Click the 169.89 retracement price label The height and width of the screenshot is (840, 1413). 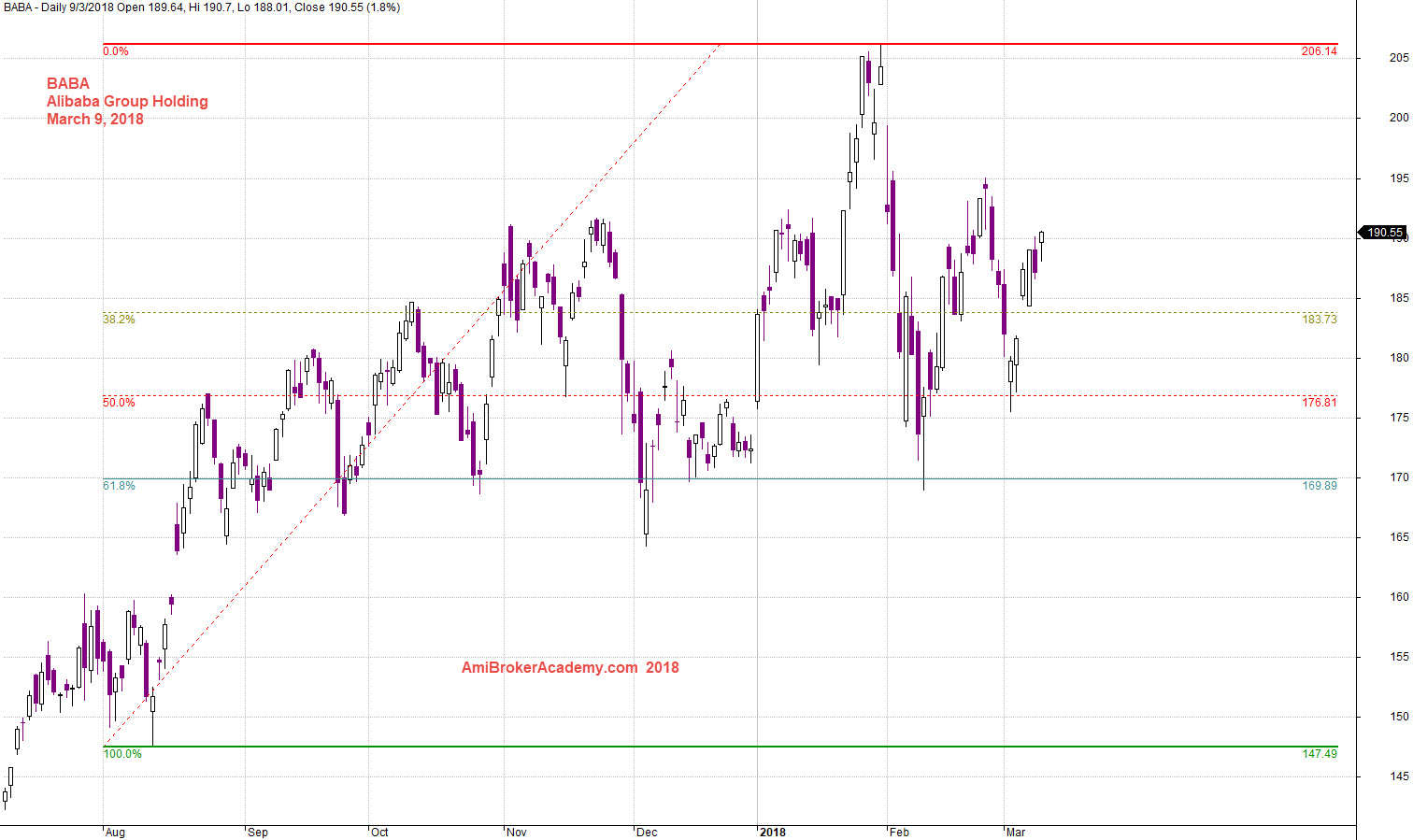(1319, 486)
